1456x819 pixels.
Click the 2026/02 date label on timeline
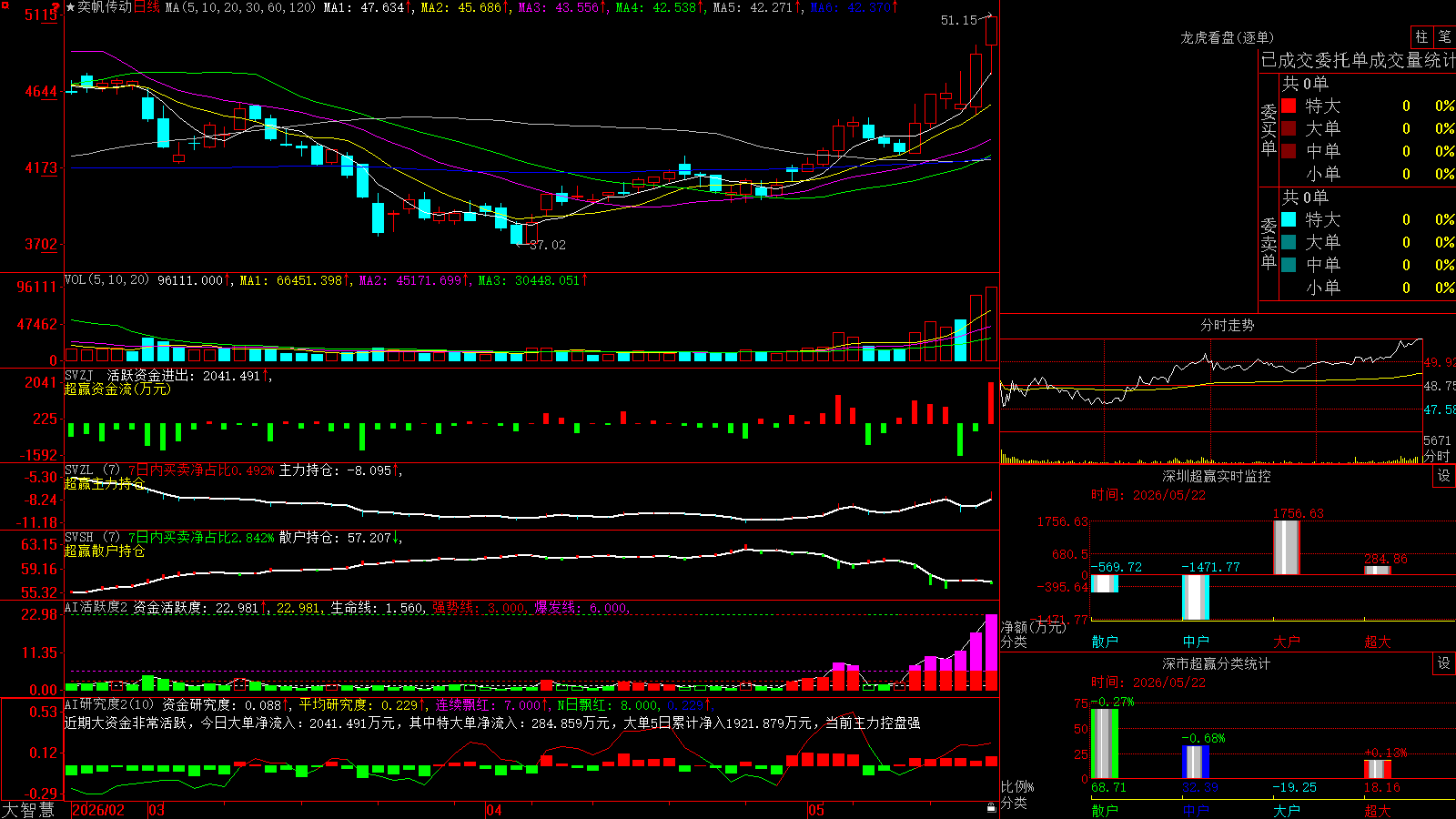tap(98, 810)
